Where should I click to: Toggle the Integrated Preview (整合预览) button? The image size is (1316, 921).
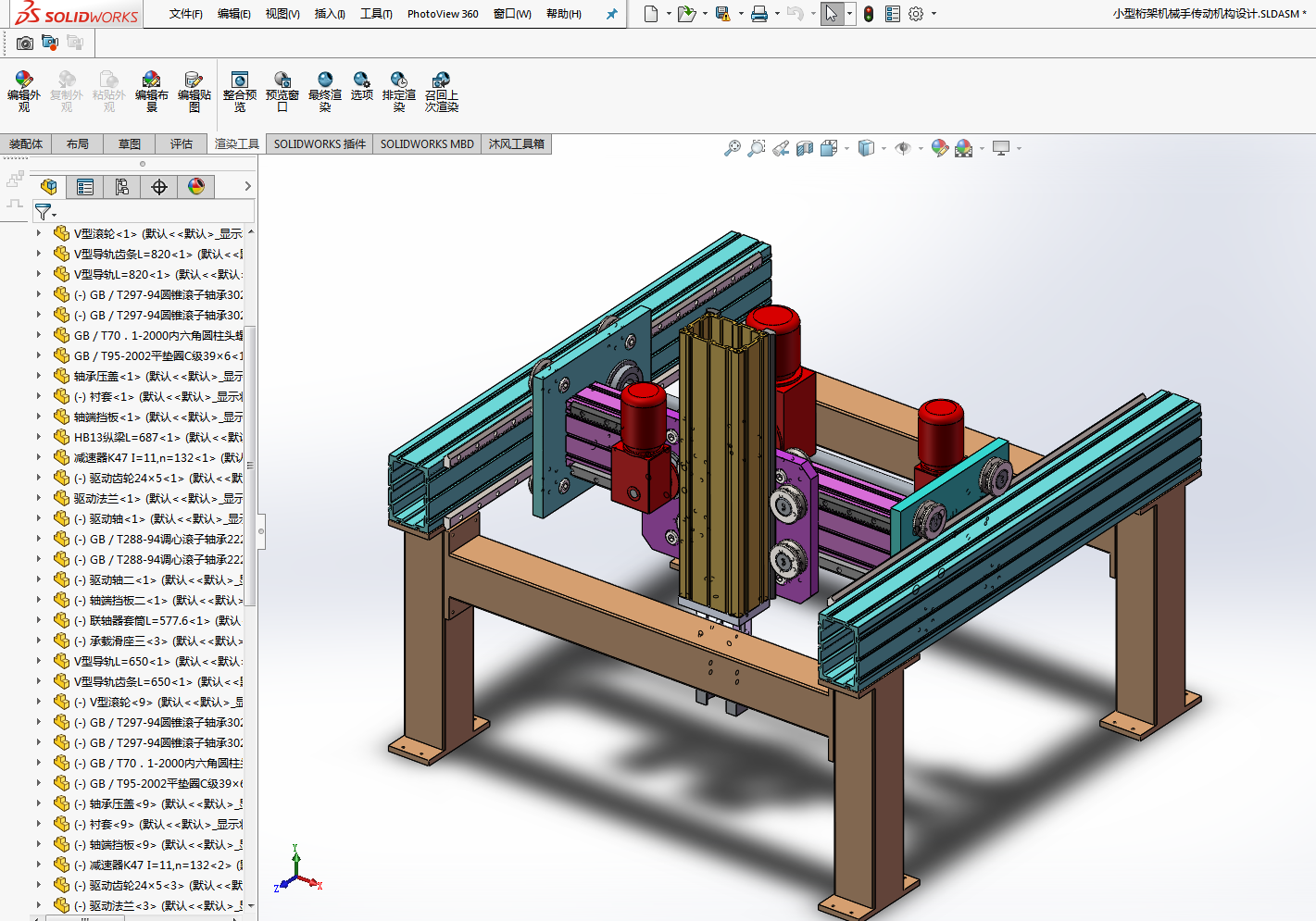(x=240, y=92)
